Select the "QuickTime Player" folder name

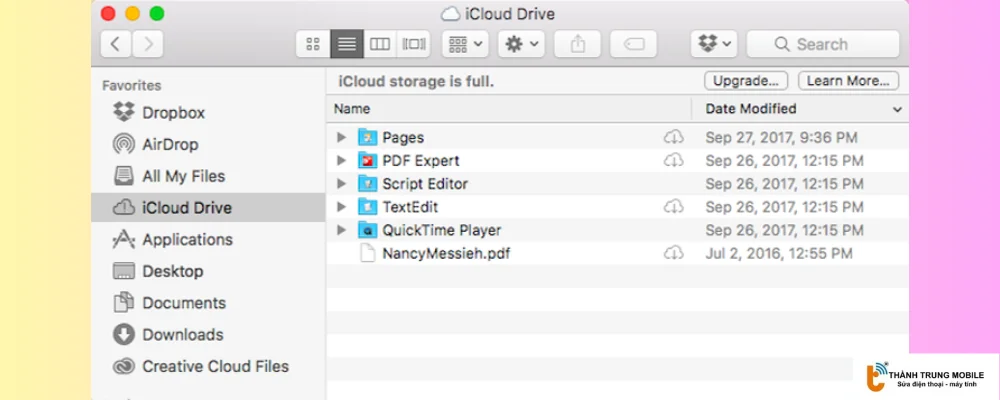(441, 230)
